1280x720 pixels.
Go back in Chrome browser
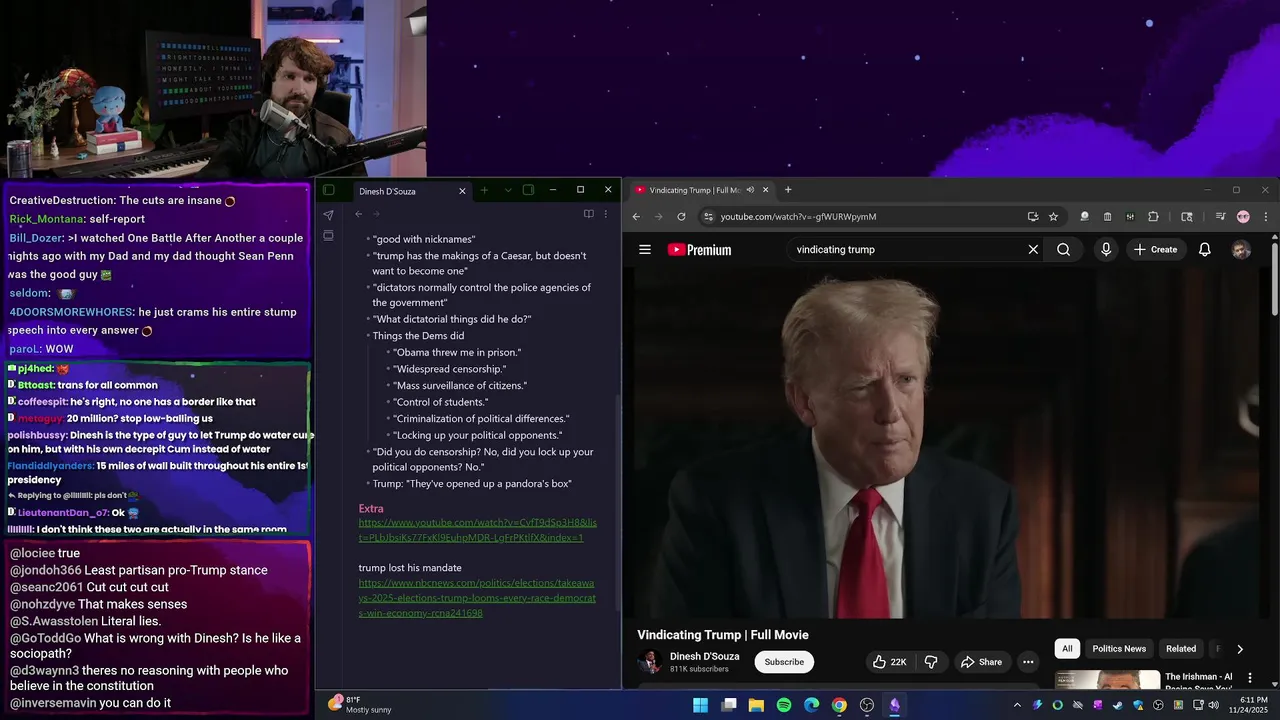(x=636, y=217)
